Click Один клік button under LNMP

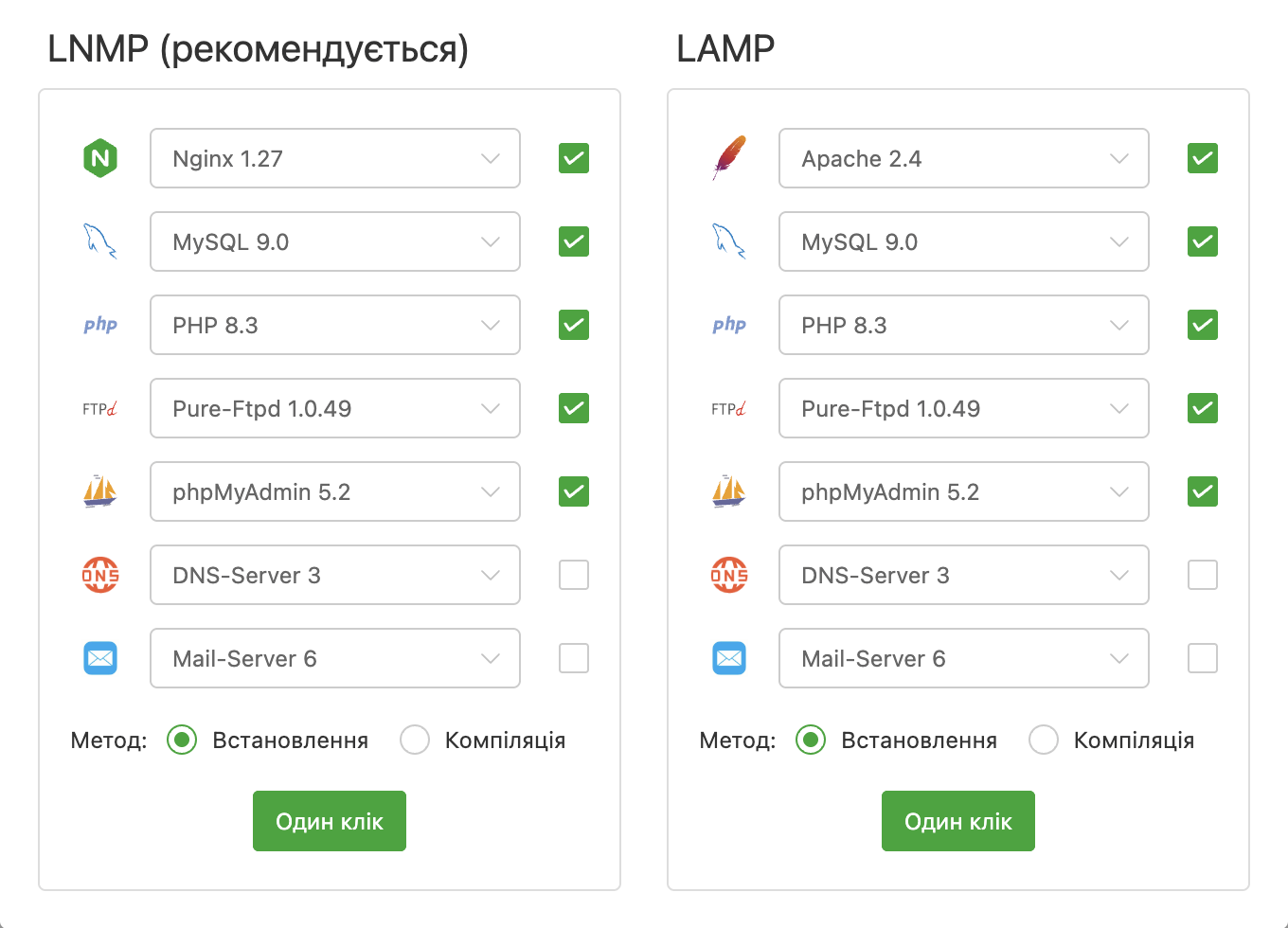[x=330, y=821]
